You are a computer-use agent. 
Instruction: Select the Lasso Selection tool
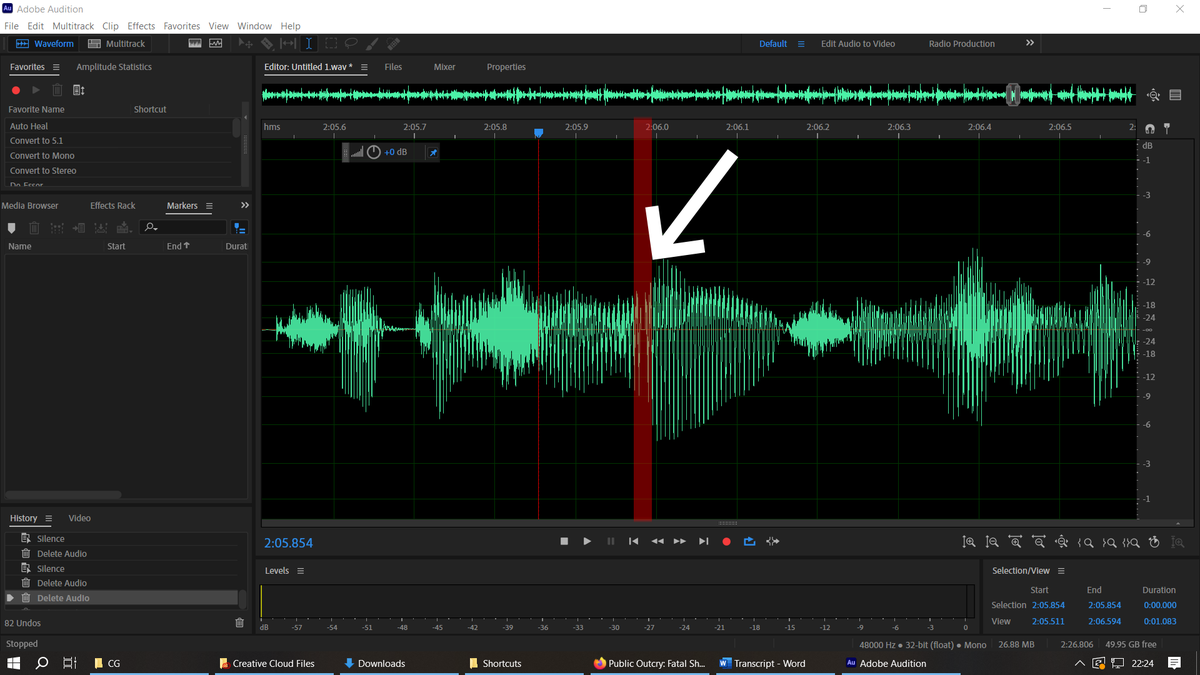(x=351, y=44)
